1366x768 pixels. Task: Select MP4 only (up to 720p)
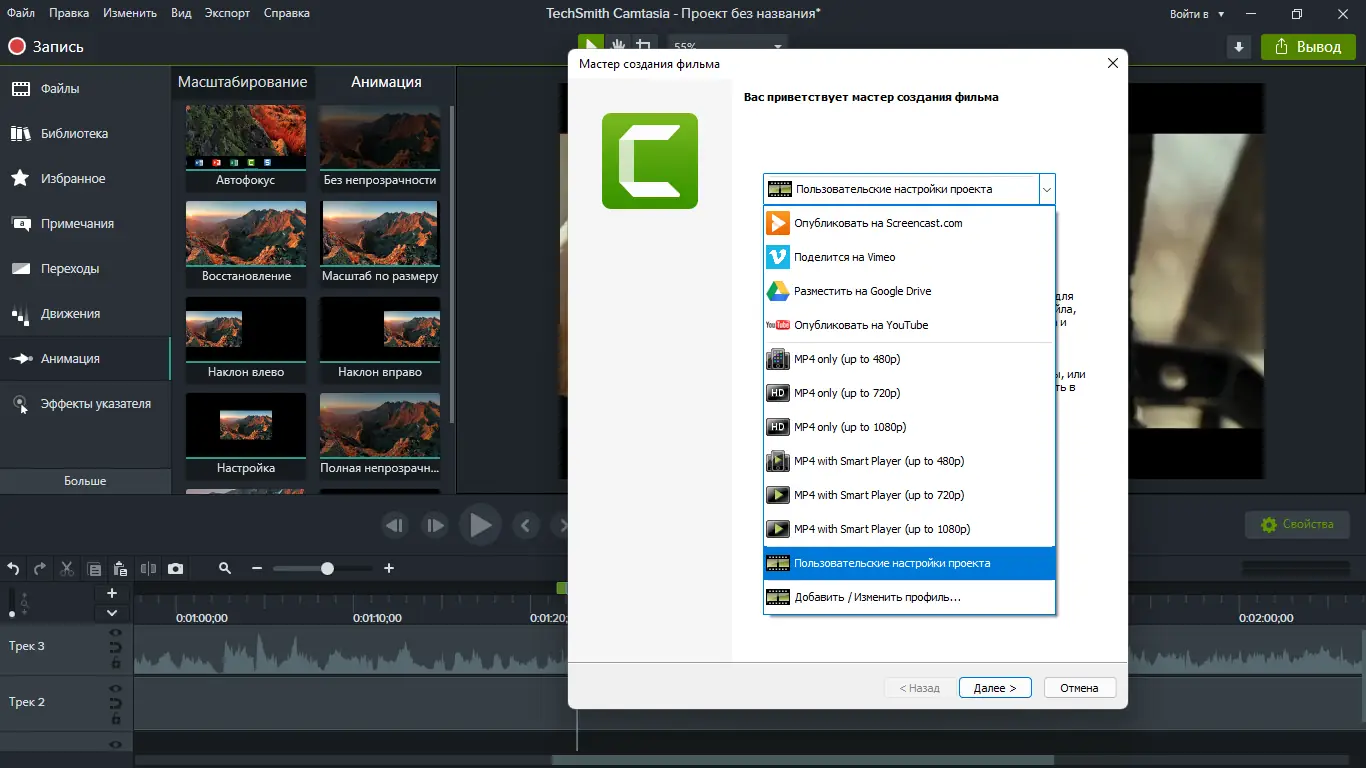[909, 393]
